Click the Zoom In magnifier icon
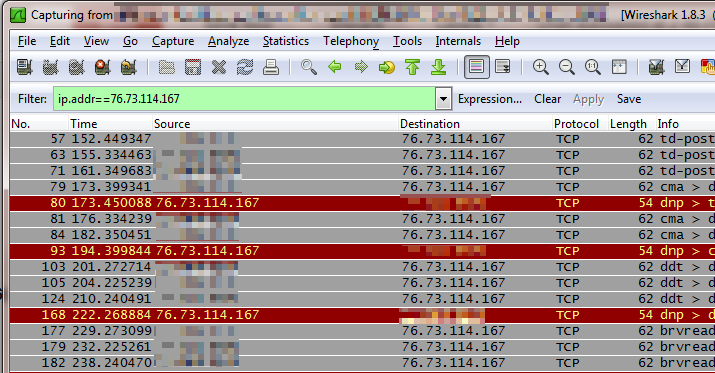 (x=540, y=67)
